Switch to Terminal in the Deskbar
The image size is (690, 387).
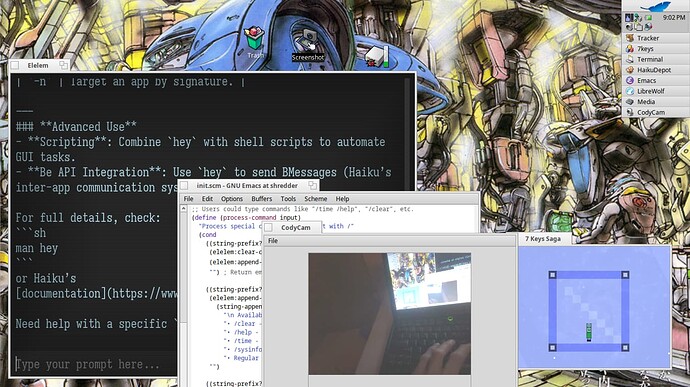tap(656, 59)
